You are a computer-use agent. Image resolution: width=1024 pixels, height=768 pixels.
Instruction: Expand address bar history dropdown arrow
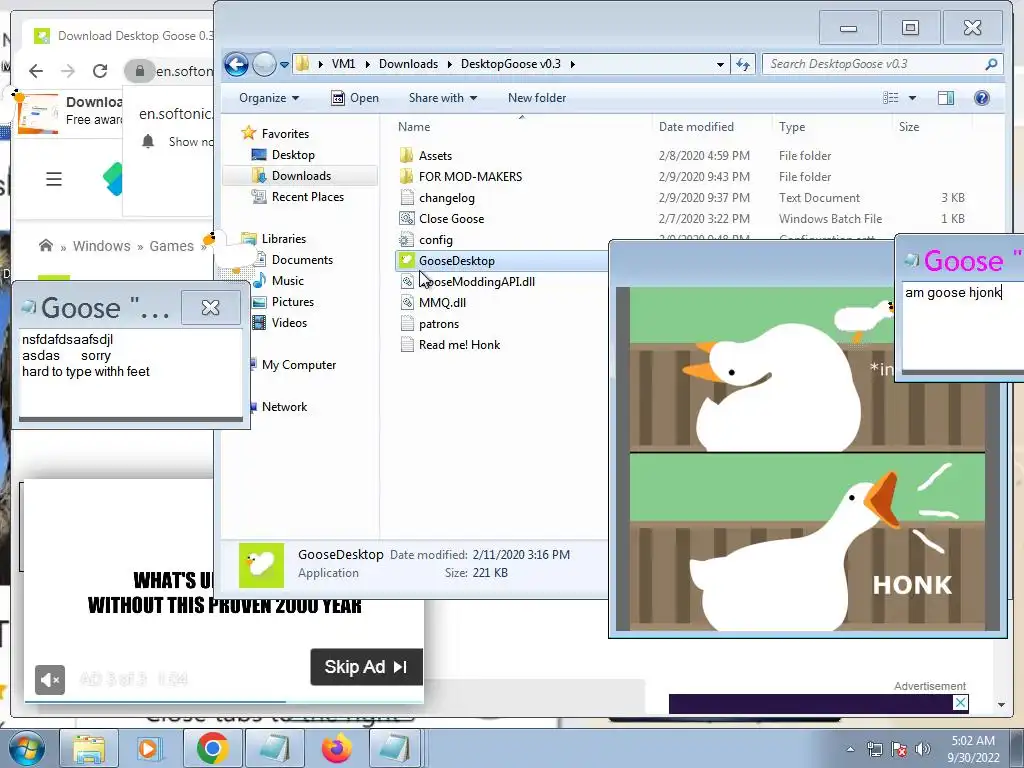(x=720, y=64)
